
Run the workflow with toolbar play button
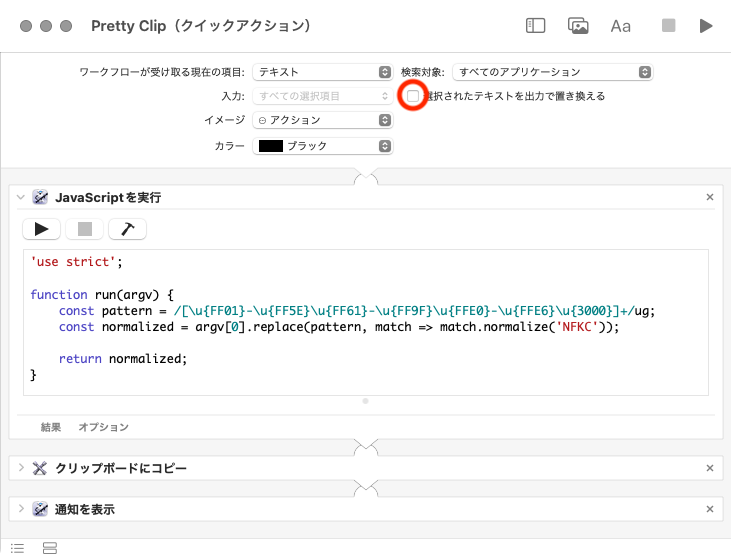706,26
